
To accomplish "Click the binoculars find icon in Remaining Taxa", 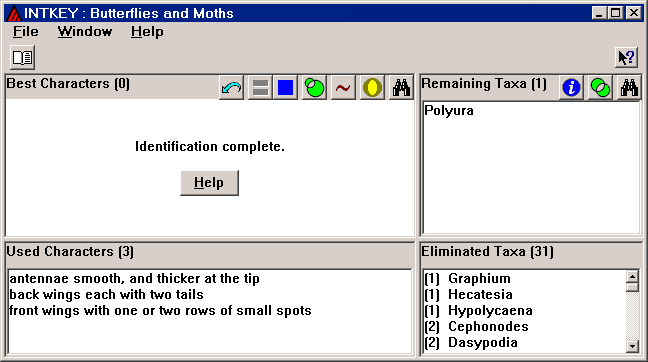I will 629,88.
